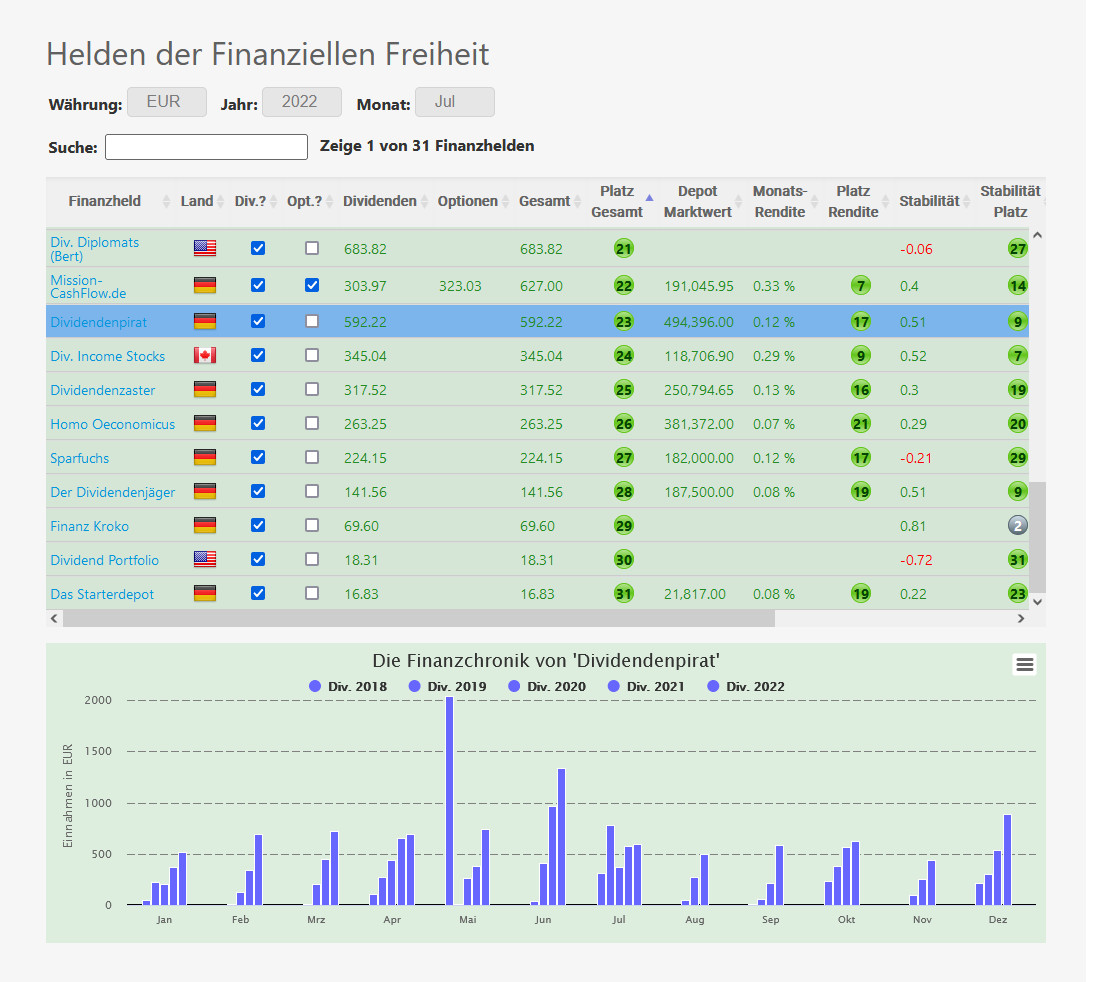Click the silver stability medal for Finanz Kroko
This screenshot has height=982, width=1097.
click(1018, 526)
